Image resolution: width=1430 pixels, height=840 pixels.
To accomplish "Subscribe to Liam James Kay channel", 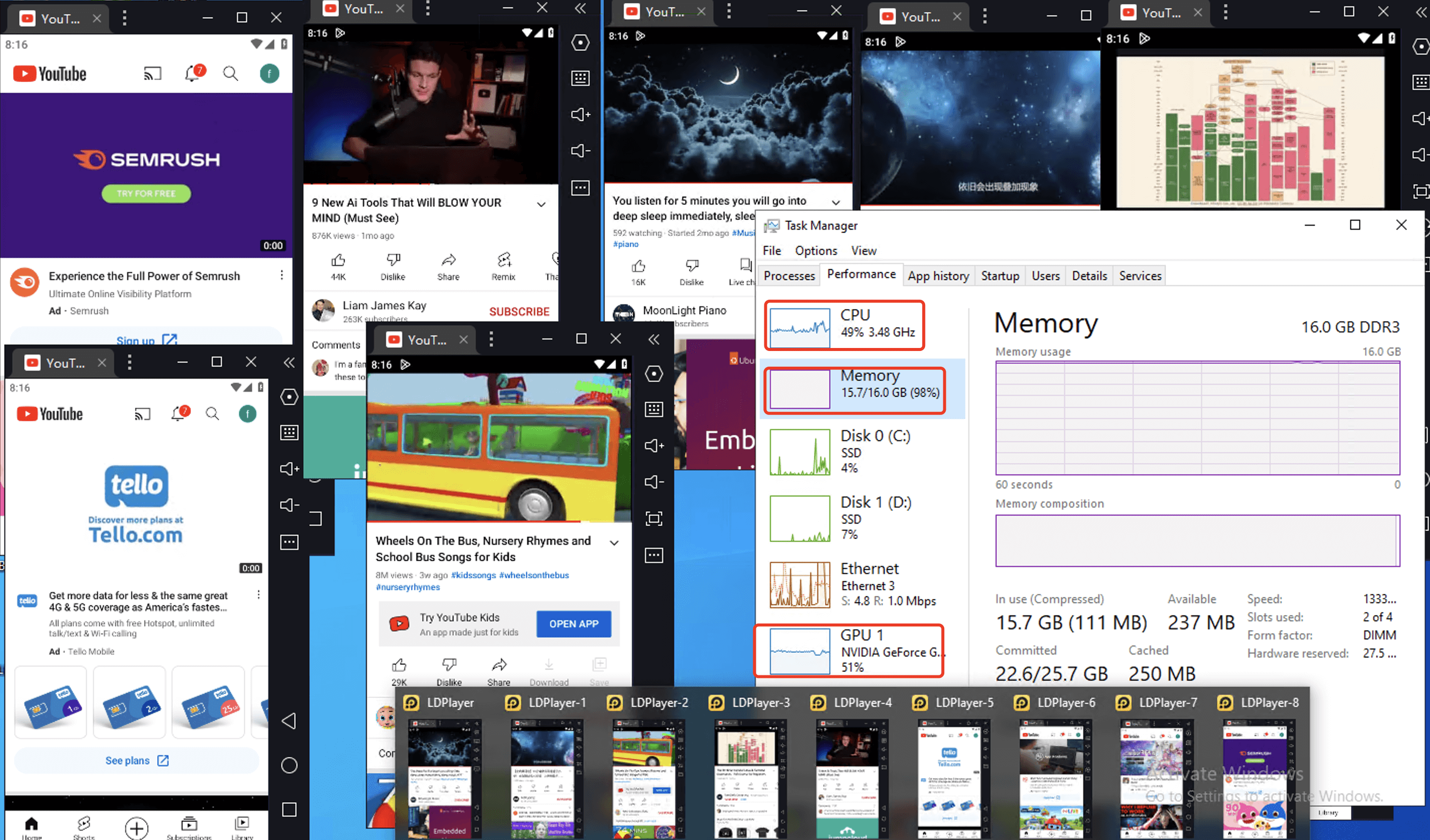I will point(518,311).
